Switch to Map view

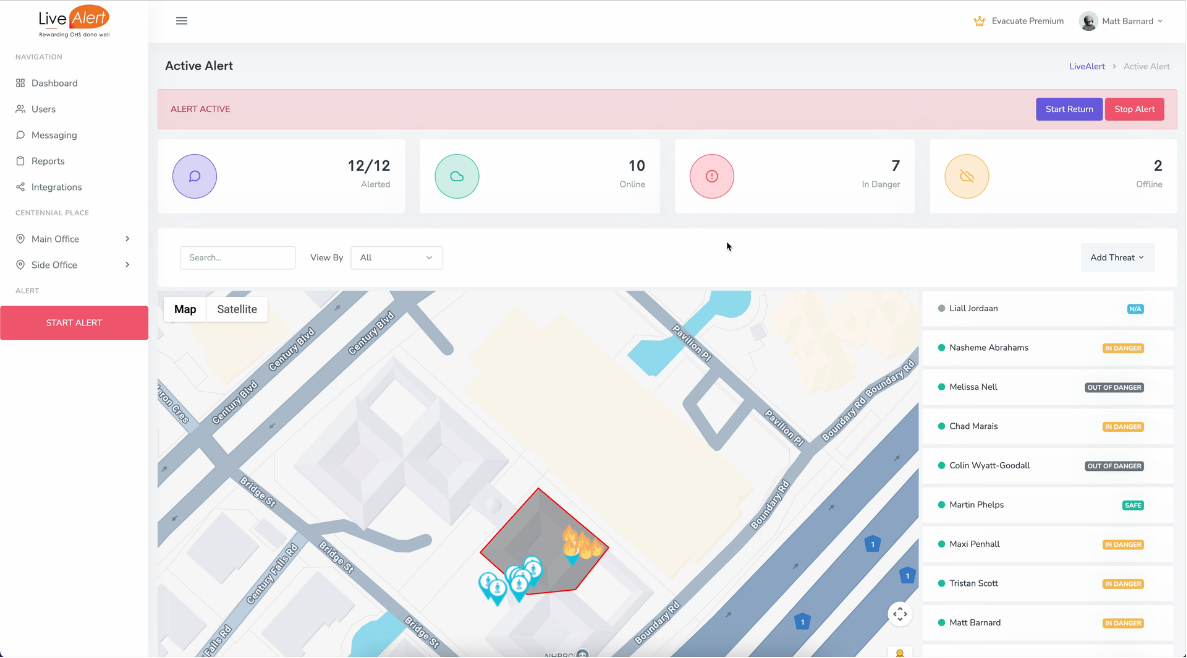point(185,309)
